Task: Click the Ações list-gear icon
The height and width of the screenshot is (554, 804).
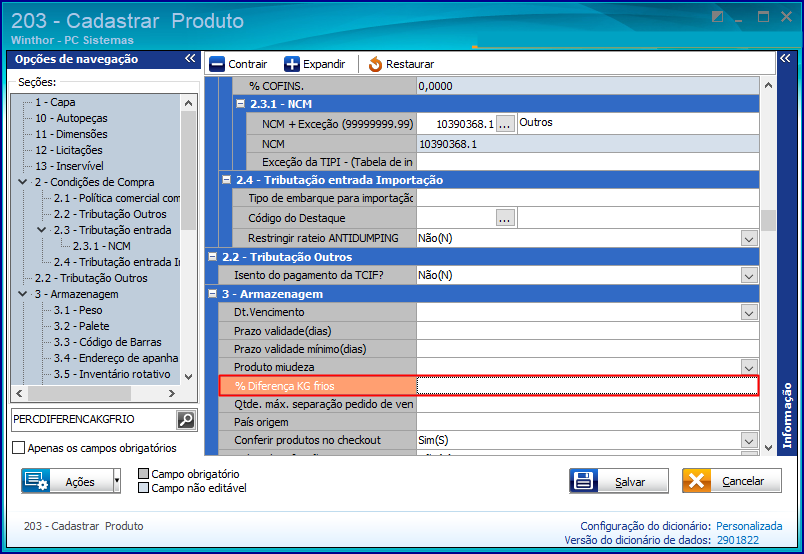Action: click(x=36, y=481)
